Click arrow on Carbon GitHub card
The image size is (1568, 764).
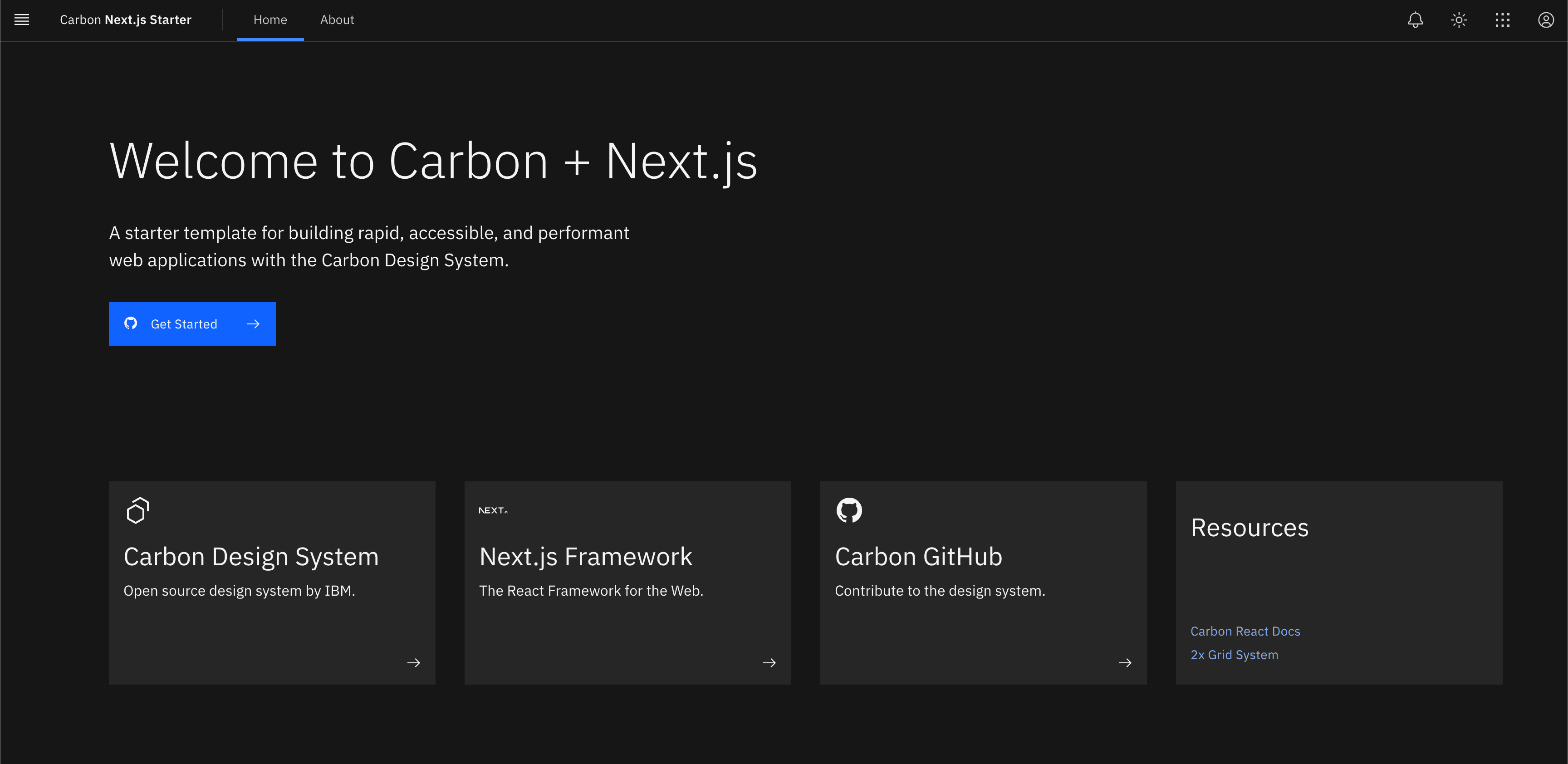pyautogui.click(x=1125, y=662)
